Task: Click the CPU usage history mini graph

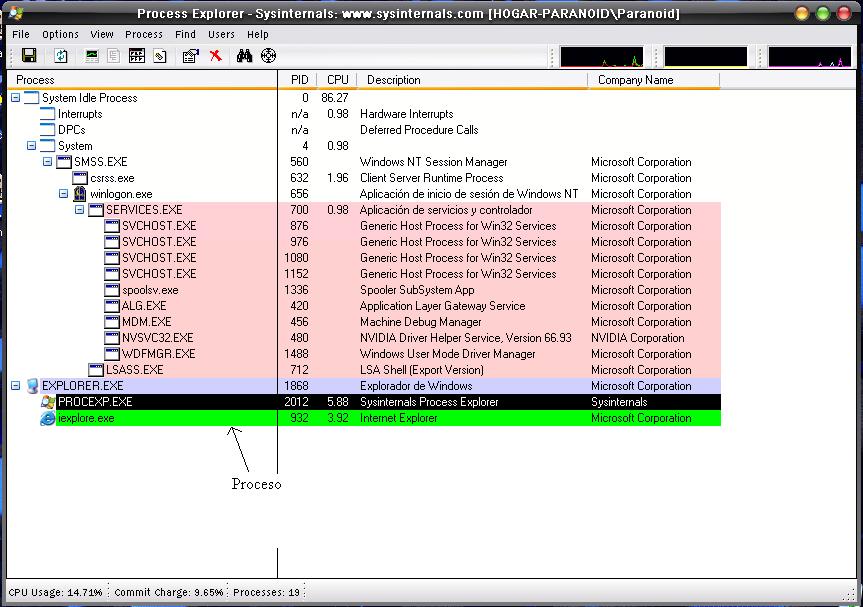Action: 601,57
